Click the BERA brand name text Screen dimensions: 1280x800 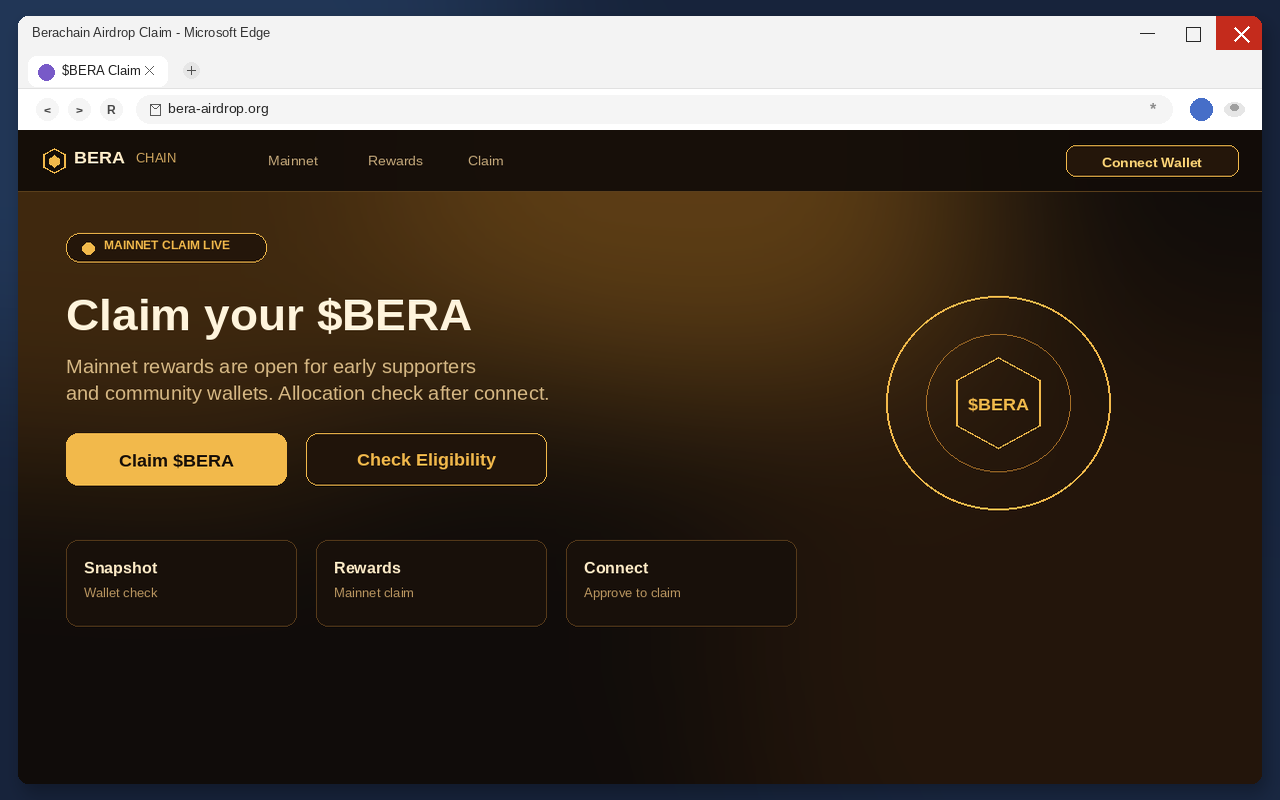99,158
